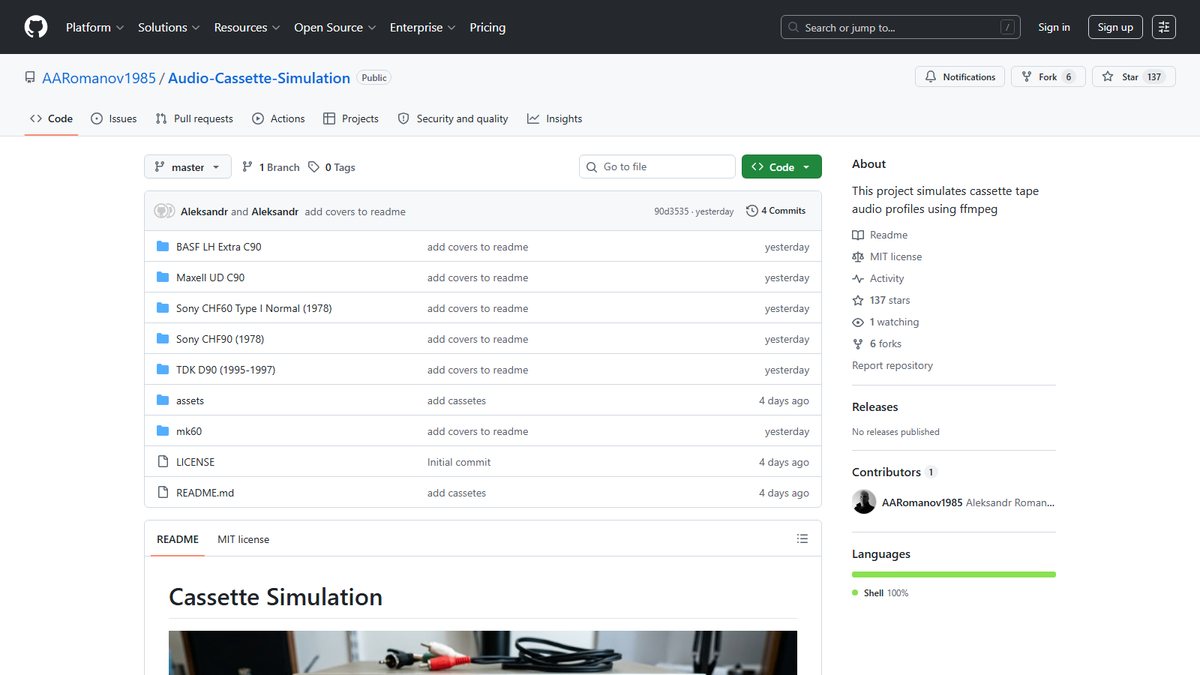Open 'add covers to readme' latest commit message
Image resolution: width=1200 pixels, height=675 pixels.
tap(355, 212)
